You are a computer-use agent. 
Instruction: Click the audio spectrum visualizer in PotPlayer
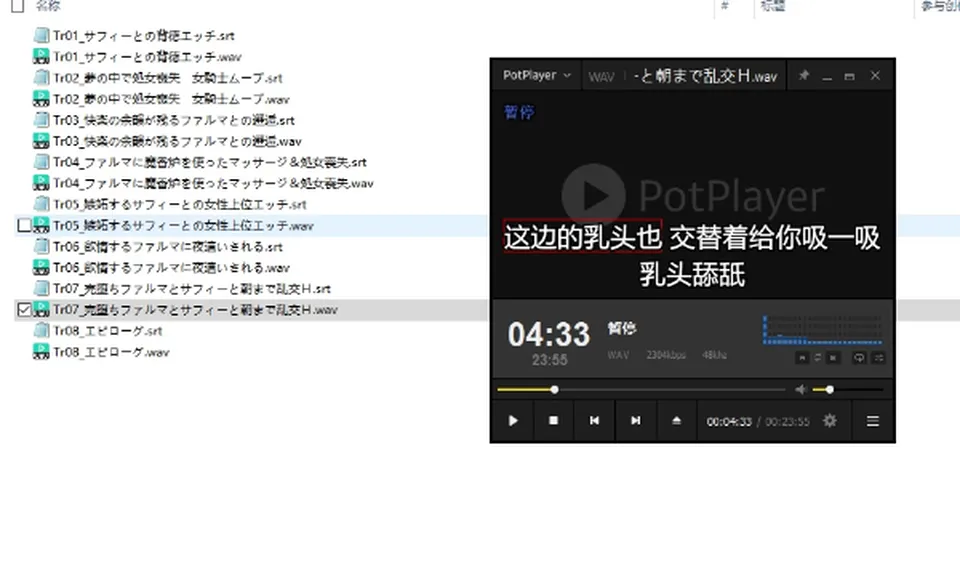pos(823,329)
